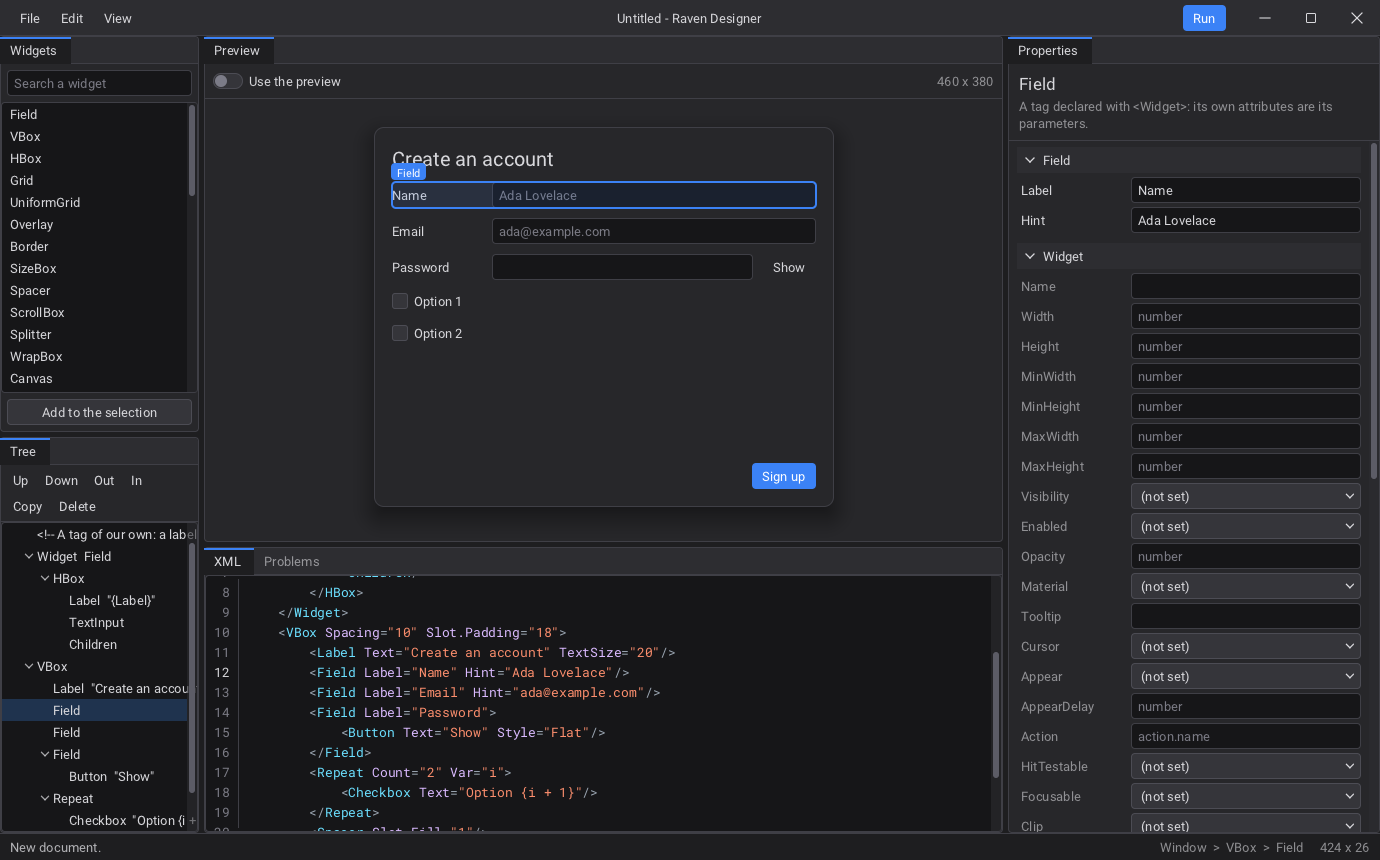
Task: Click the Copy tree action
Action: 28,506
